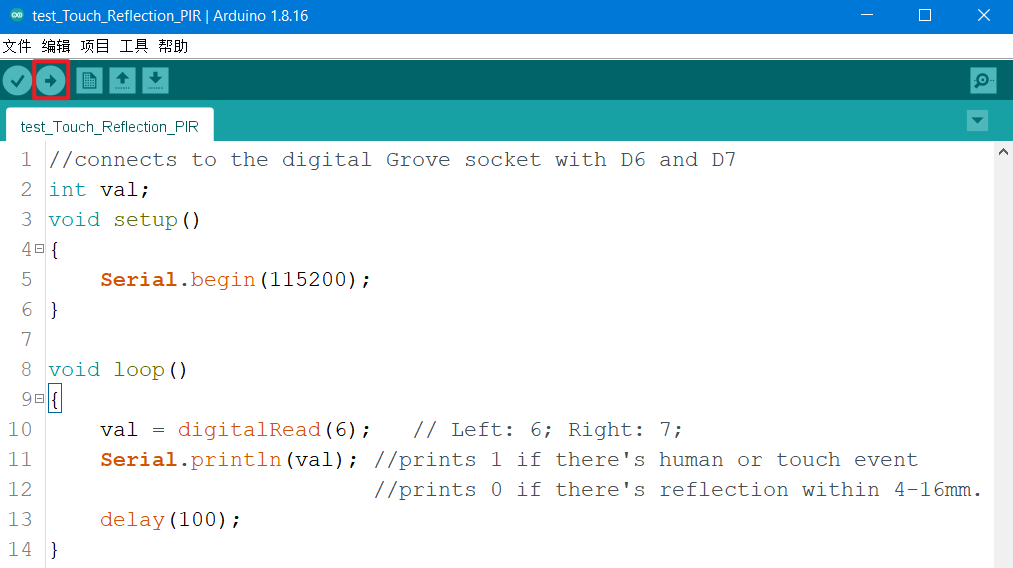Open the 文件 menu
This screenshot has width=1013, height=568.
pyautogui.click(x=17, y=46)
